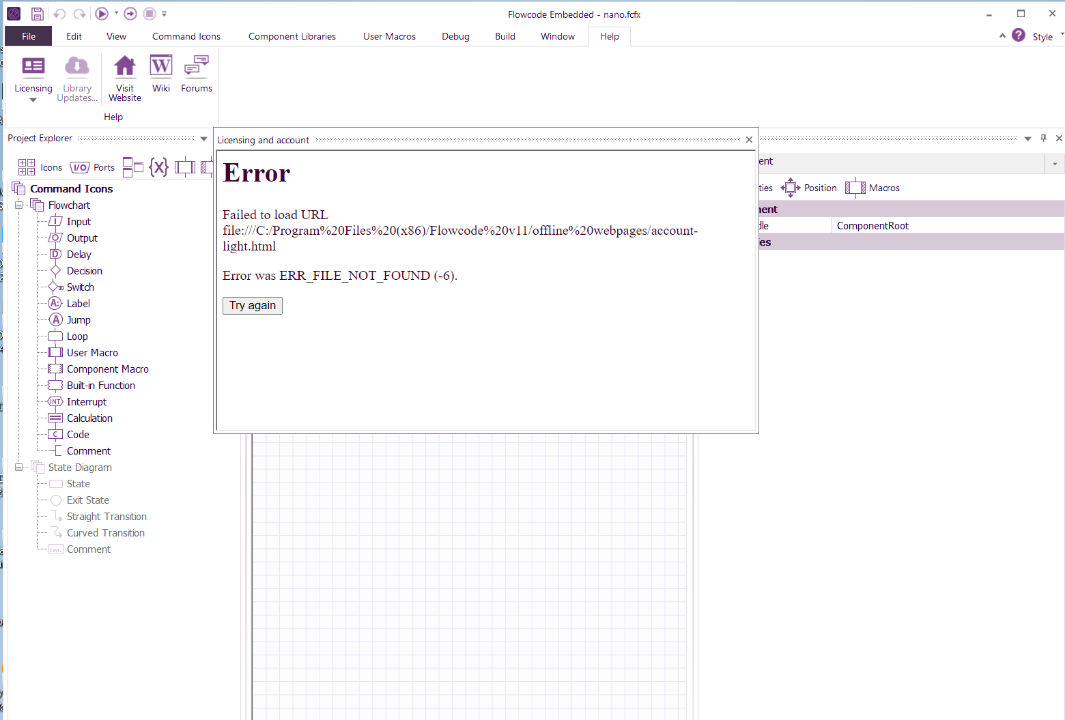This screenshot has width=1065, height=720.
Task: Click the Redo arrow in the quick toolbar
Action: coord(79,14)
